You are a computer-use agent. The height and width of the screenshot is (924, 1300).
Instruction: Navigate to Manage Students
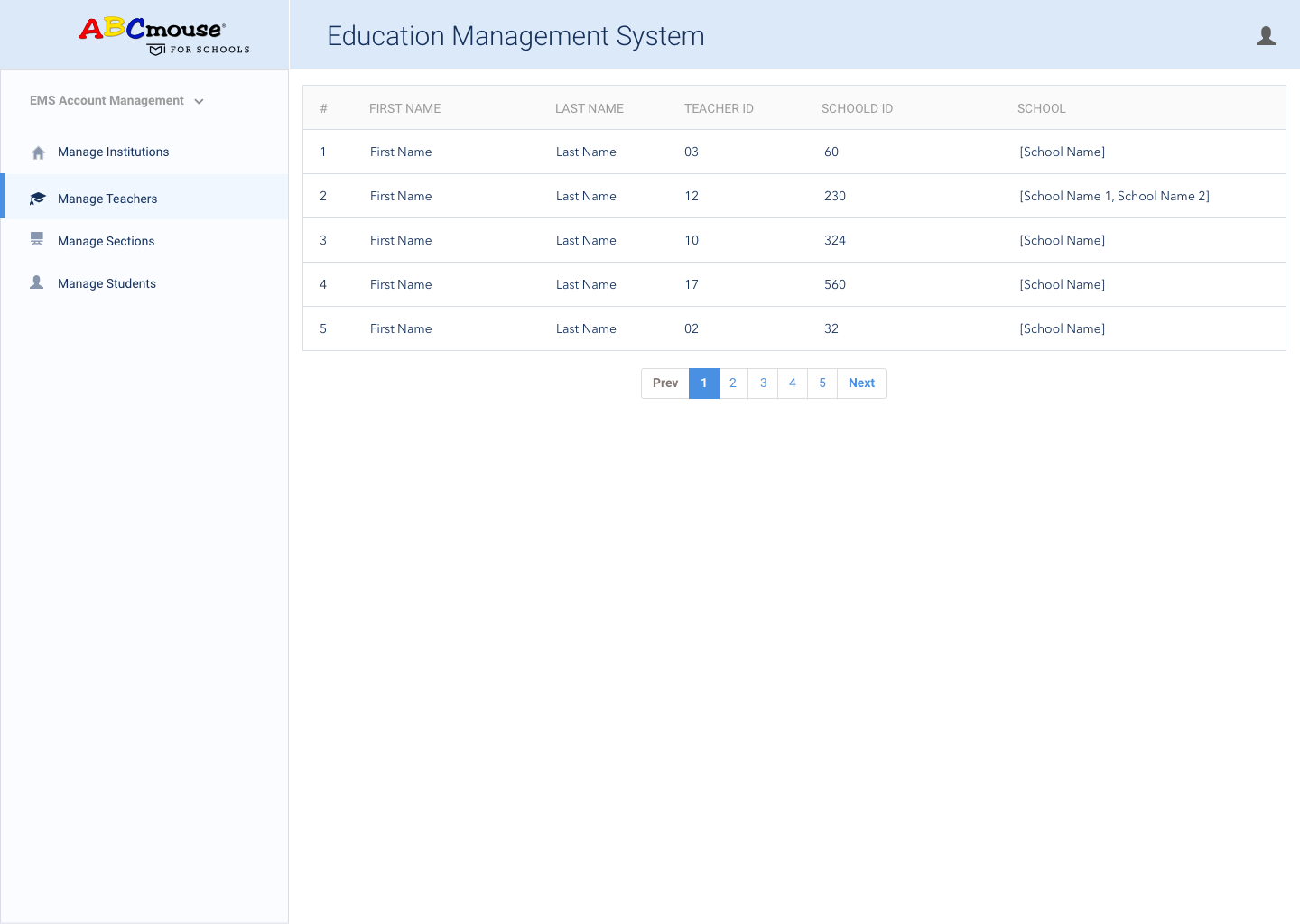pos(107,283)
